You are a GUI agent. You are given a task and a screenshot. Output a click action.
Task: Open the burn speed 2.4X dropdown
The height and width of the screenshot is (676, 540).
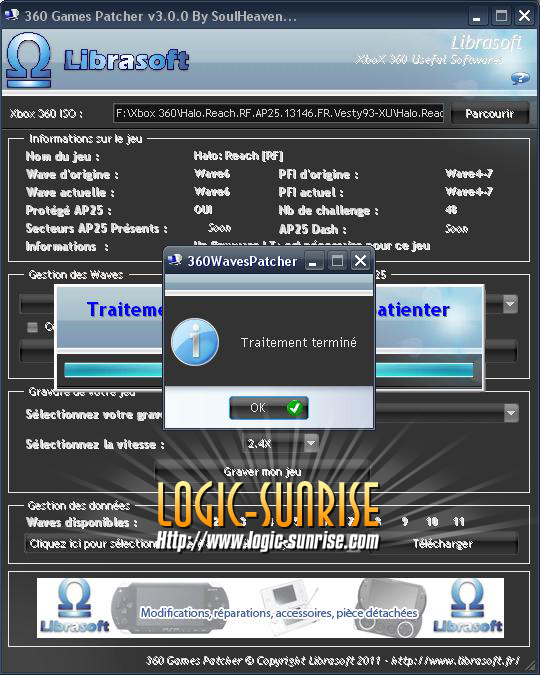(311, 443)
